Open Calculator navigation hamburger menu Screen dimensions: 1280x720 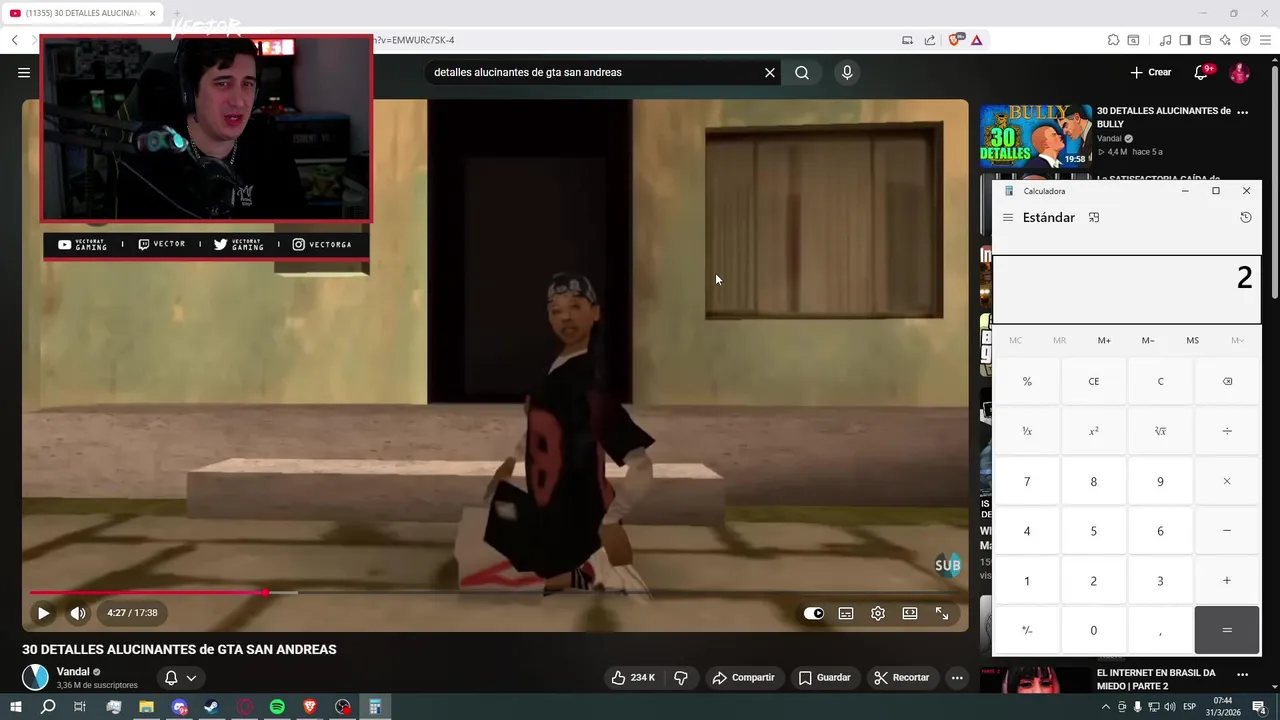pyautogui.click(x=1008, y=218)
